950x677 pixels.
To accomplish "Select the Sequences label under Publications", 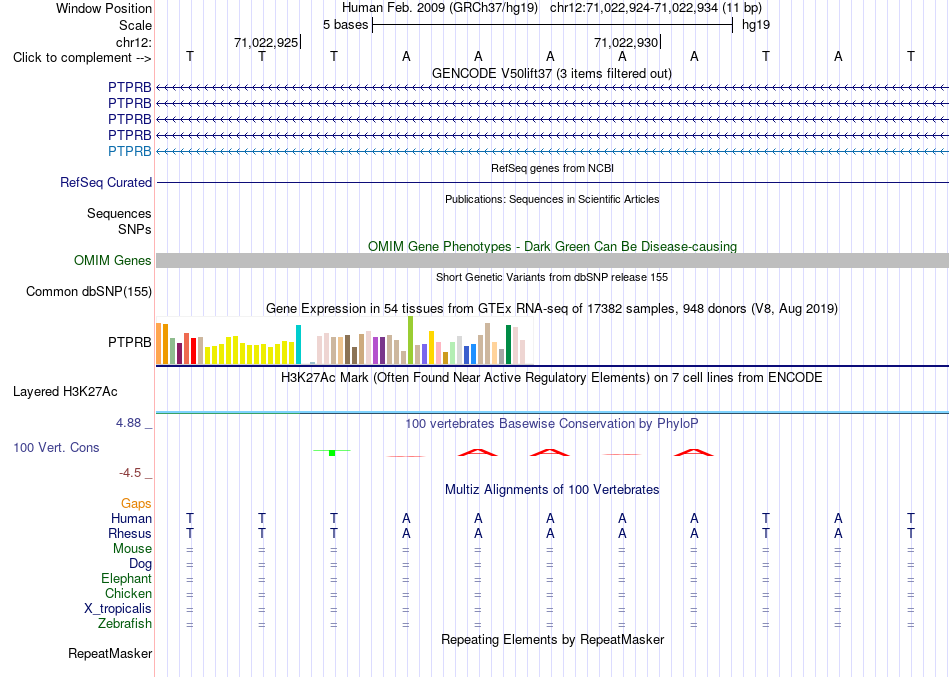I will click(x=119, y=213).
